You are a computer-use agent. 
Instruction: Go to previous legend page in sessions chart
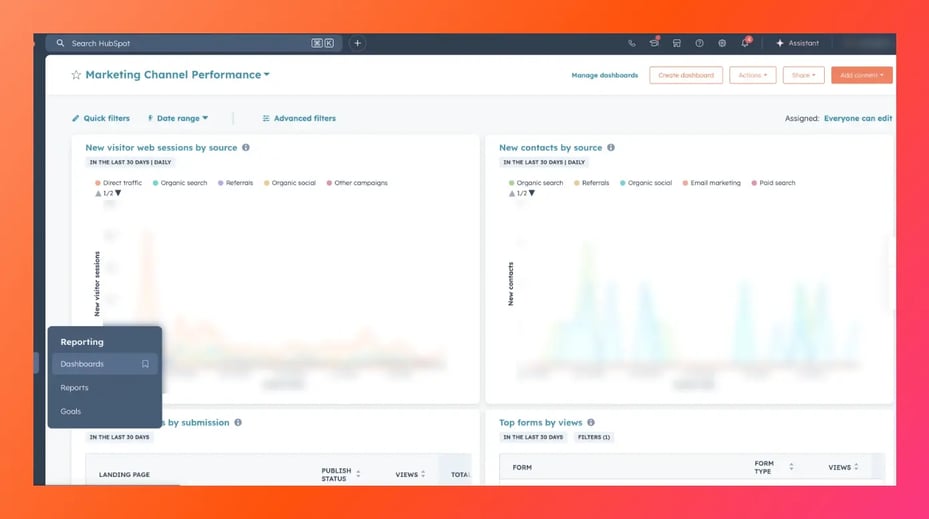click(x=98, y=193)
